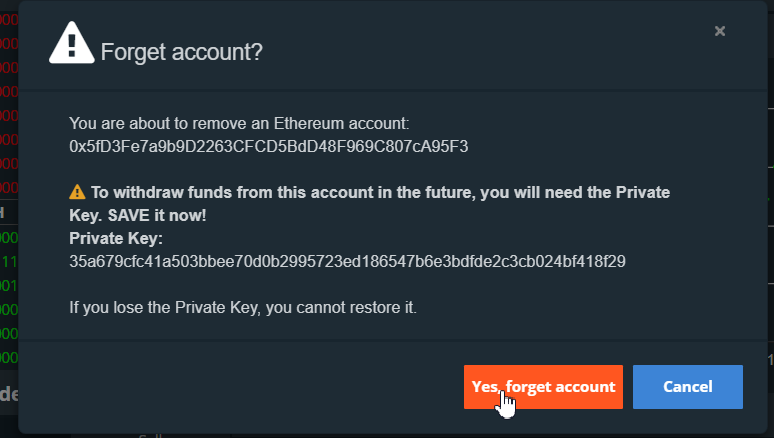Click the bold "Private Key:" label
The image size is (774, 438).
(116, 238)
